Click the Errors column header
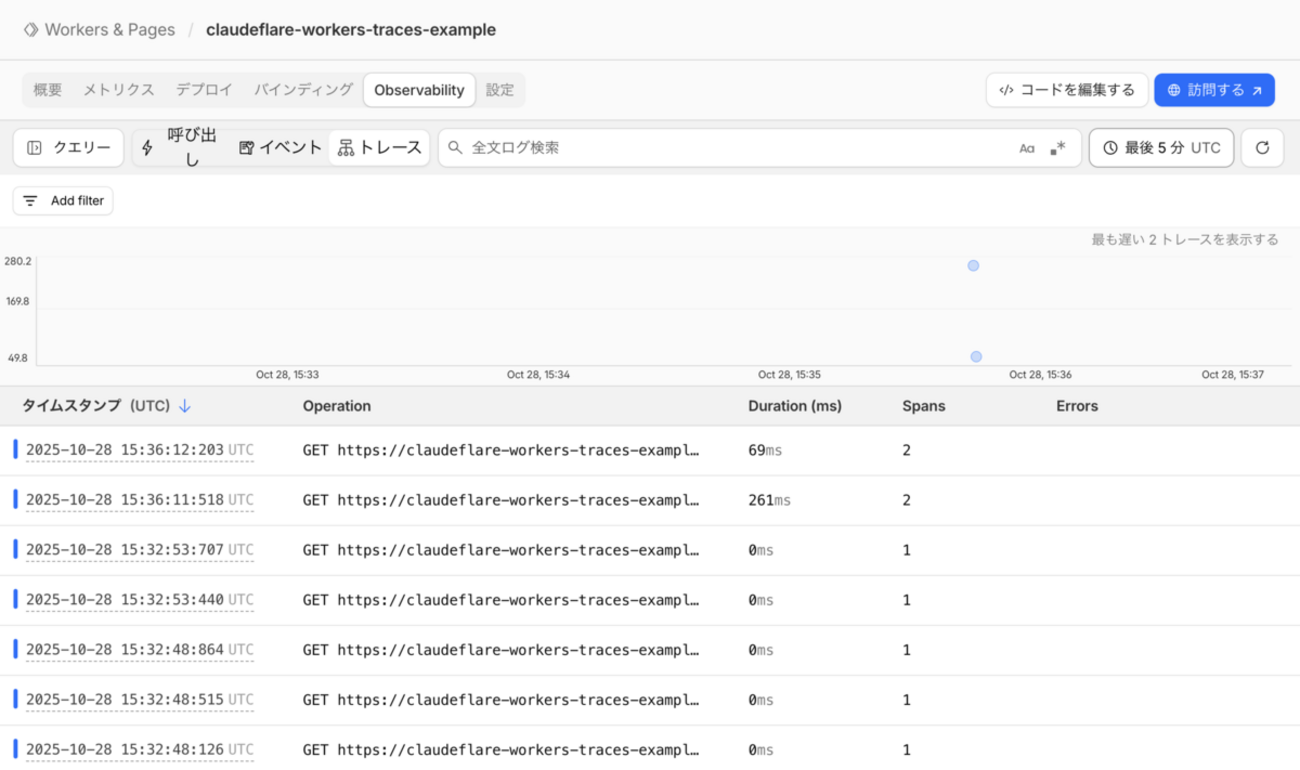 tap(1077, 406)
